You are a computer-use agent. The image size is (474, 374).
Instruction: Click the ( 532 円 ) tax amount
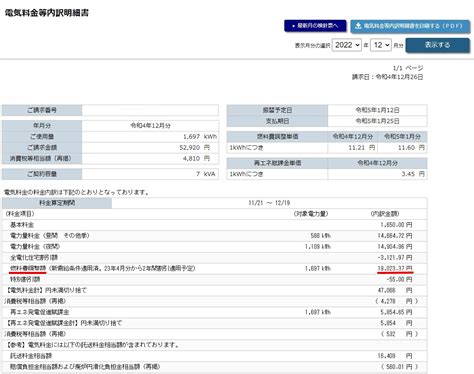(x=399, y=334)
